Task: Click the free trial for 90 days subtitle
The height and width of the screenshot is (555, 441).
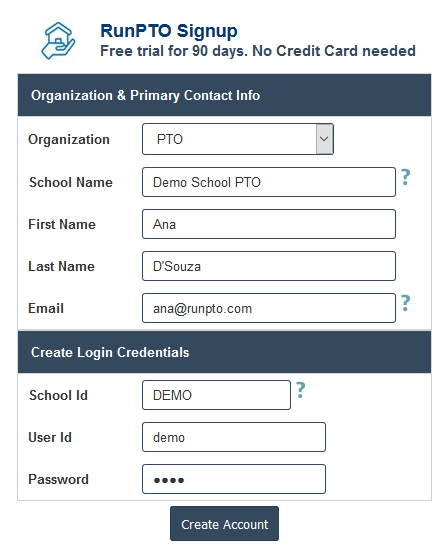Action: (258, 51)
